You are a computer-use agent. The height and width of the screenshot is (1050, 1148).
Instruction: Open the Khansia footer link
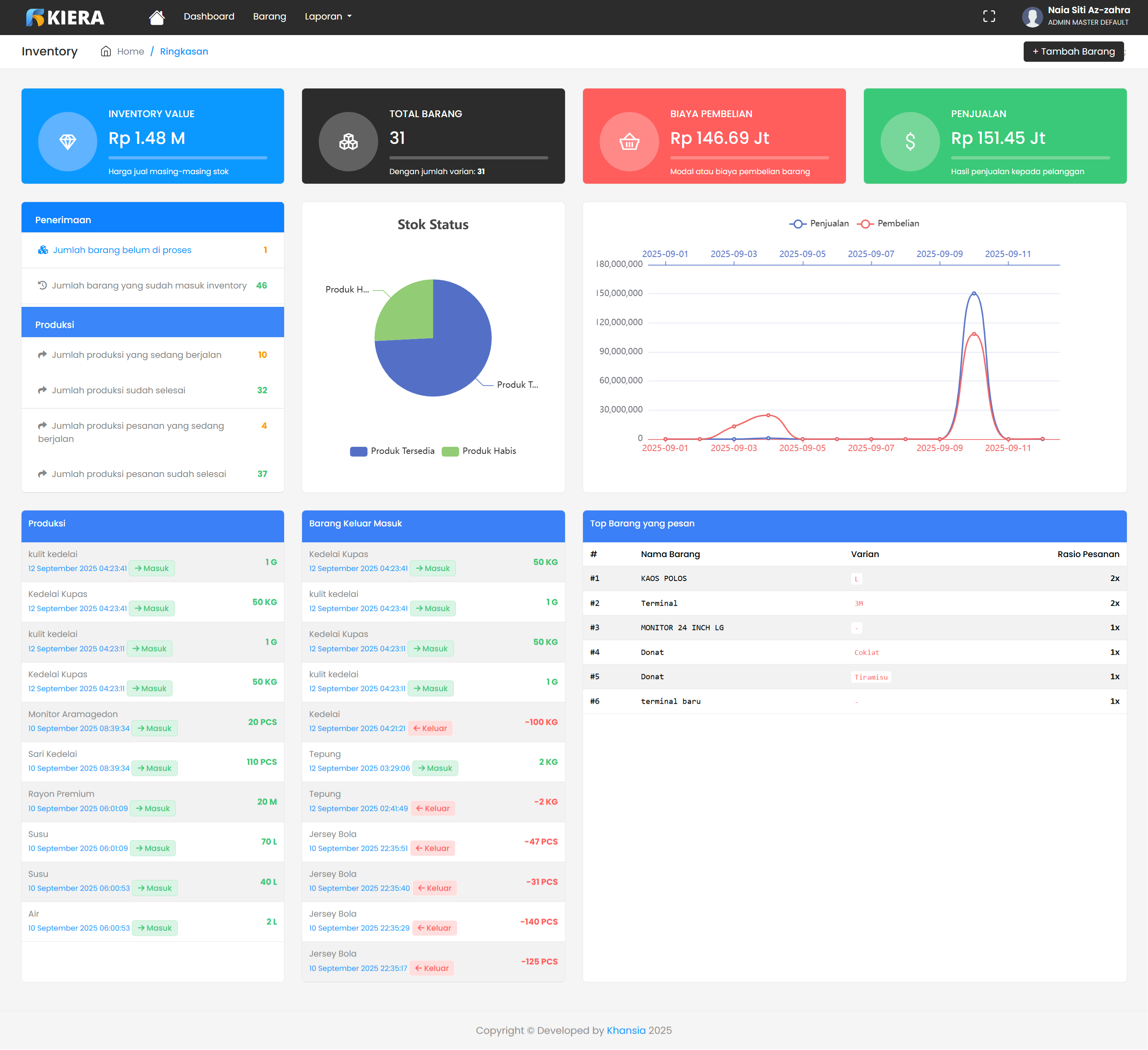(x=626, y=1030)
